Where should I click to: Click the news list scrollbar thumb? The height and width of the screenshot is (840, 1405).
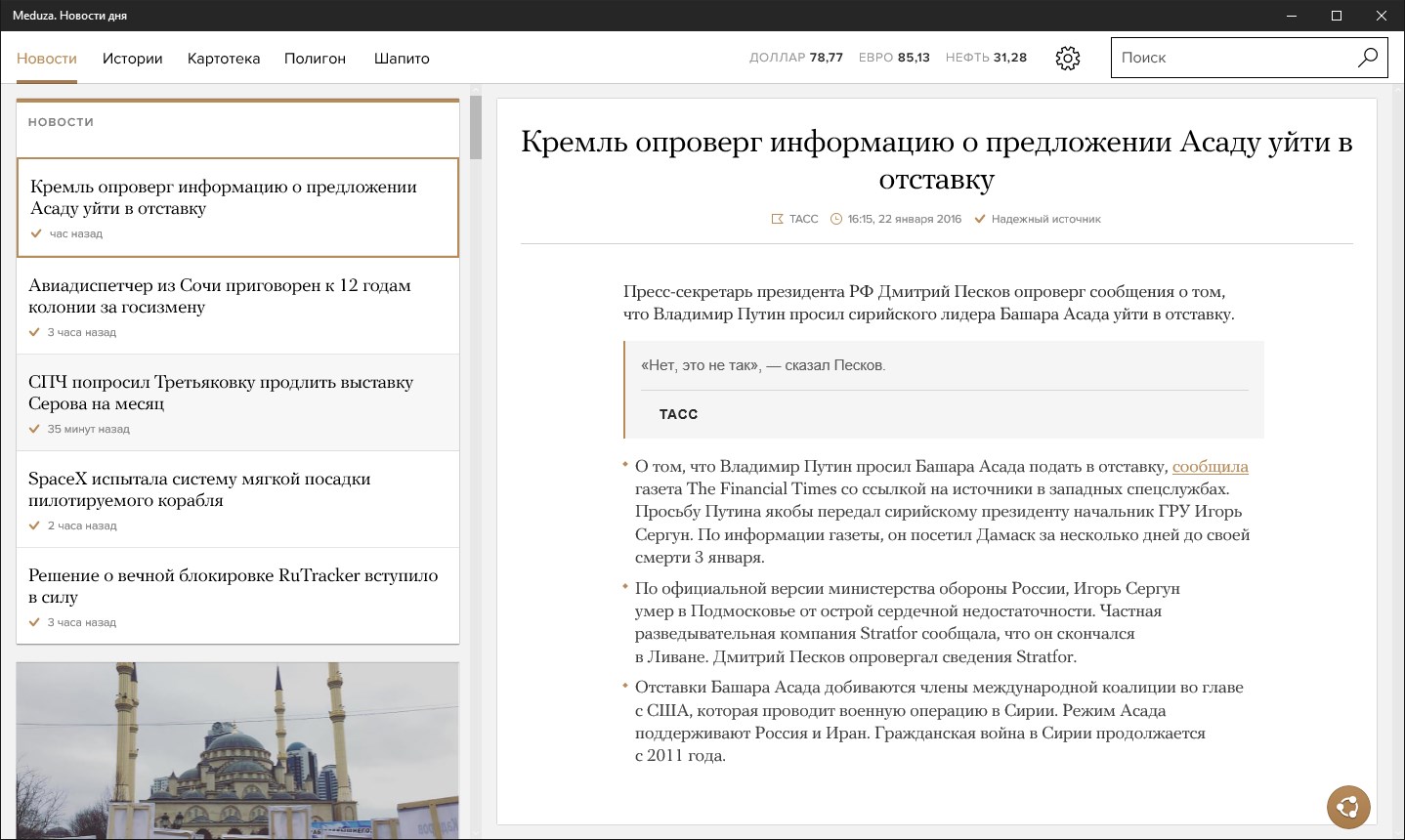(476, 127)
